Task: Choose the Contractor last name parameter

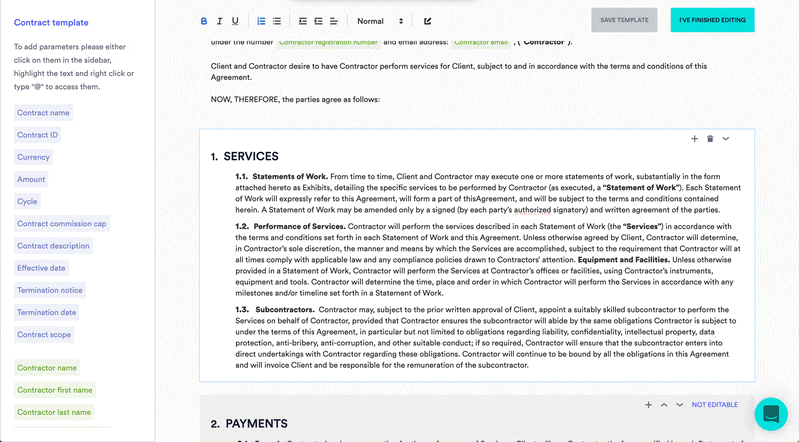Action: coord(54,412)
